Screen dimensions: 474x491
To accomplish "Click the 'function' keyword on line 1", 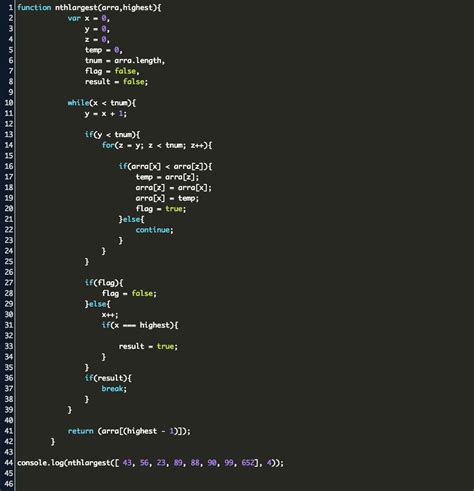I will point(34,7).
